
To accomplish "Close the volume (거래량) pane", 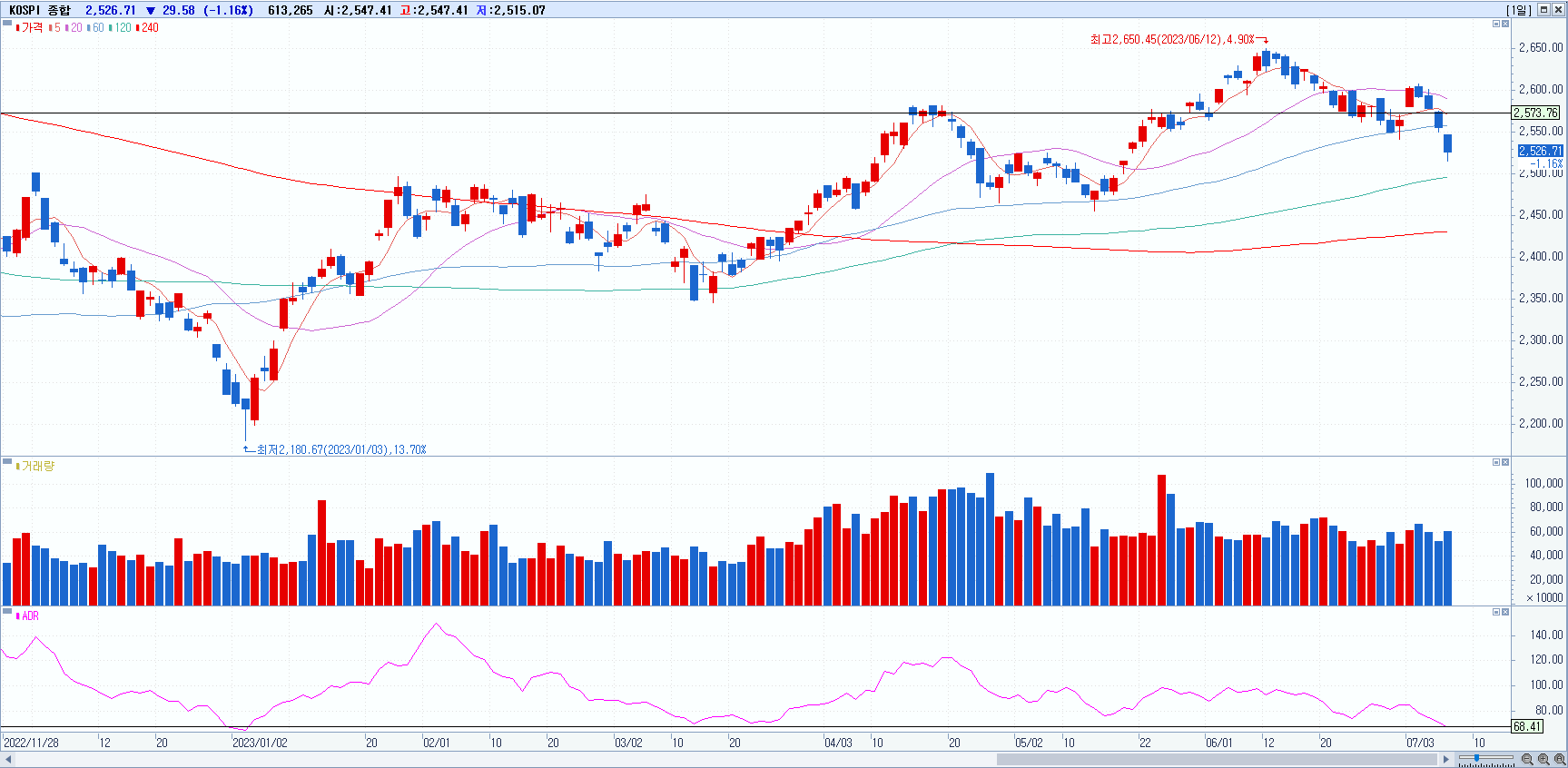I will 1505,462.
